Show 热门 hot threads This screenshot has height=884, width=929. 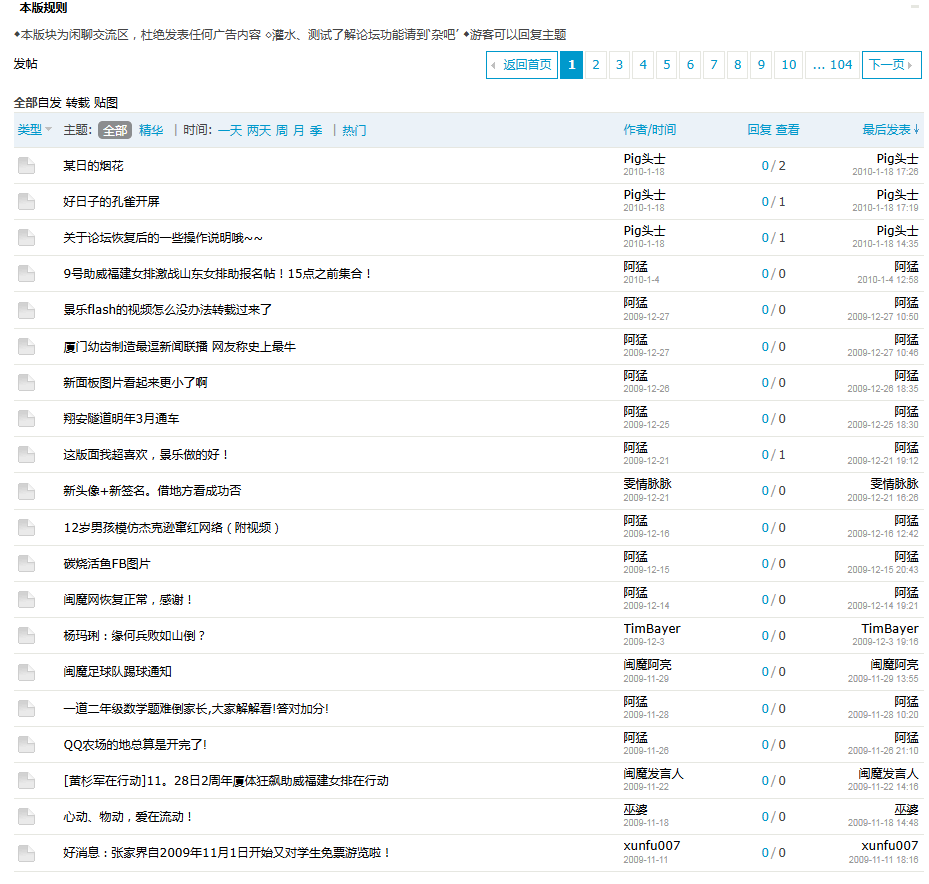click(354, 130)
